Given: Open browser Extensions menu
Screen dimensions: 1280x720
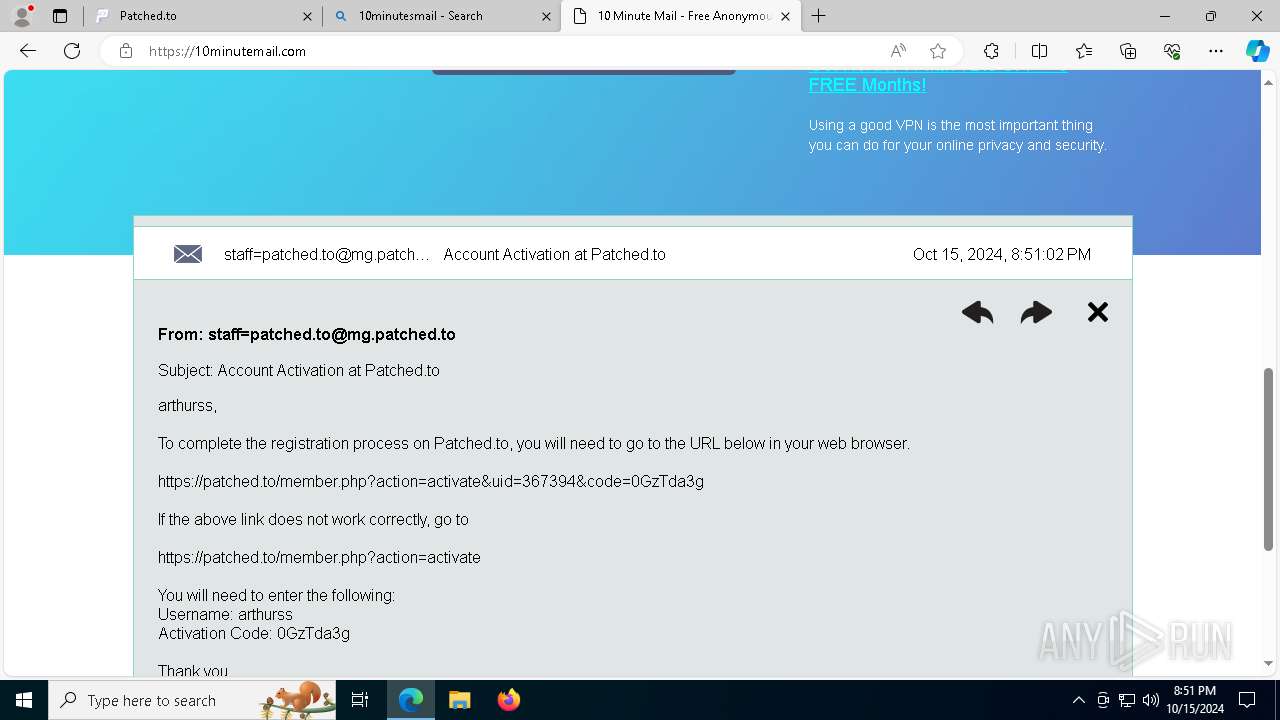Looking at the screenshot, I should [x=991, y=51].
